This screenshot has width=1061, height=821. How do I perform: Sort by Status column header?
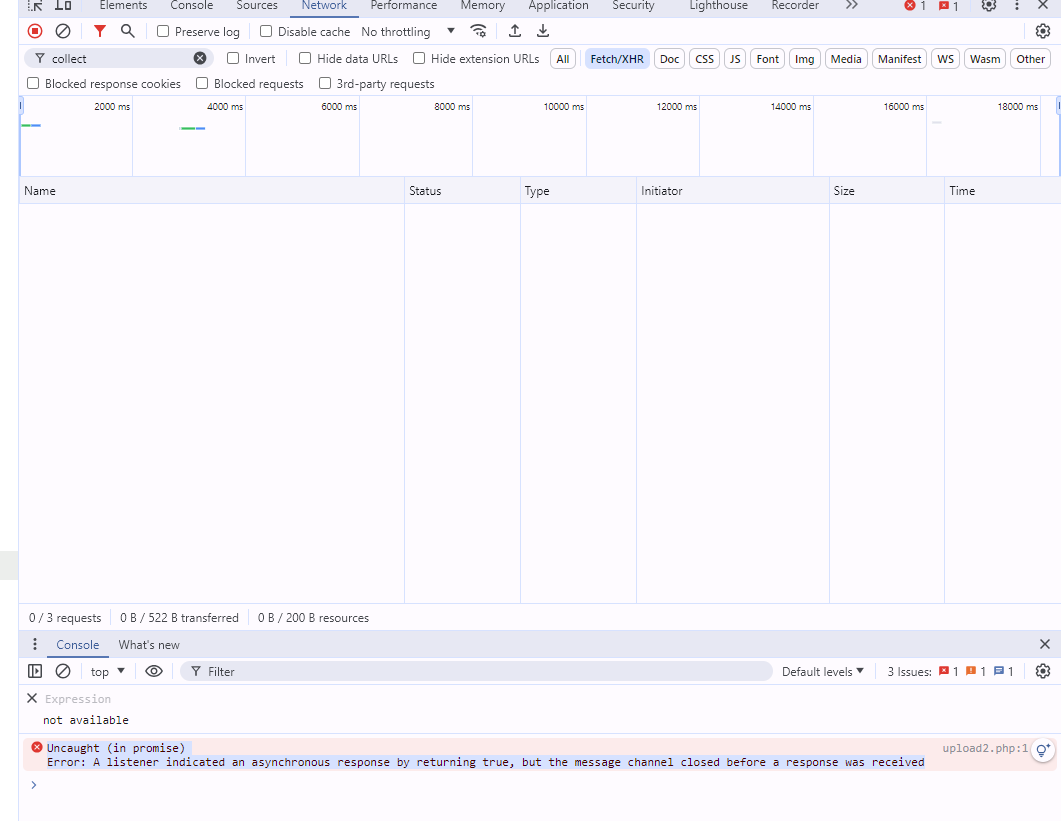pyautogui.click(x=462, y=190)
